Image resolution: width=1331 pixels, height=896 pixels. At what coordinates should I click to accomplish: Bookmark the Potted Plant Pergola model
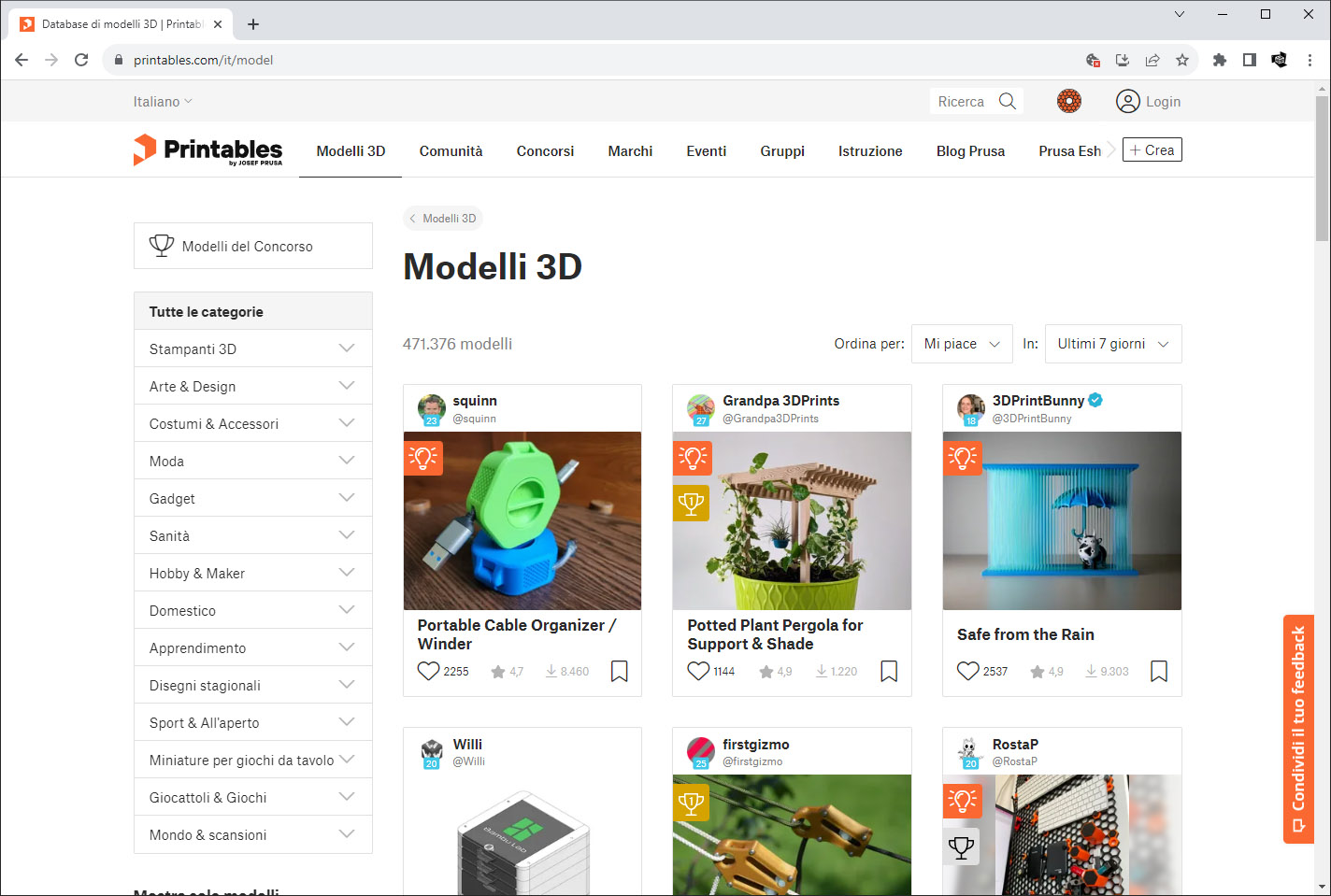[x=889, y=671]
